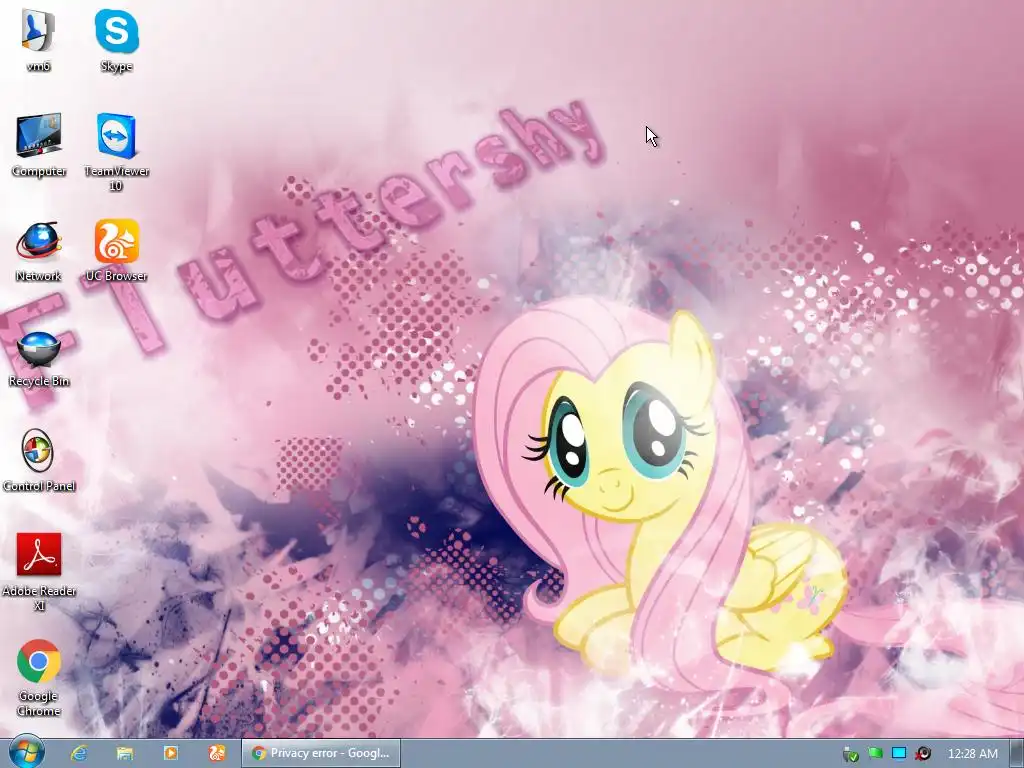Click the green flag tray icon
Screen dimensions: 1024x768
875,754
